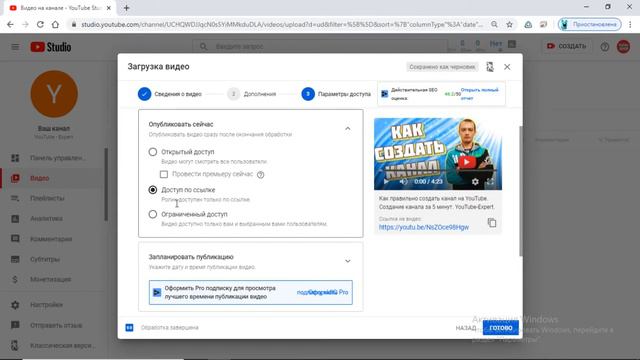Toggle fullscreen on preview player

(490, 182)
